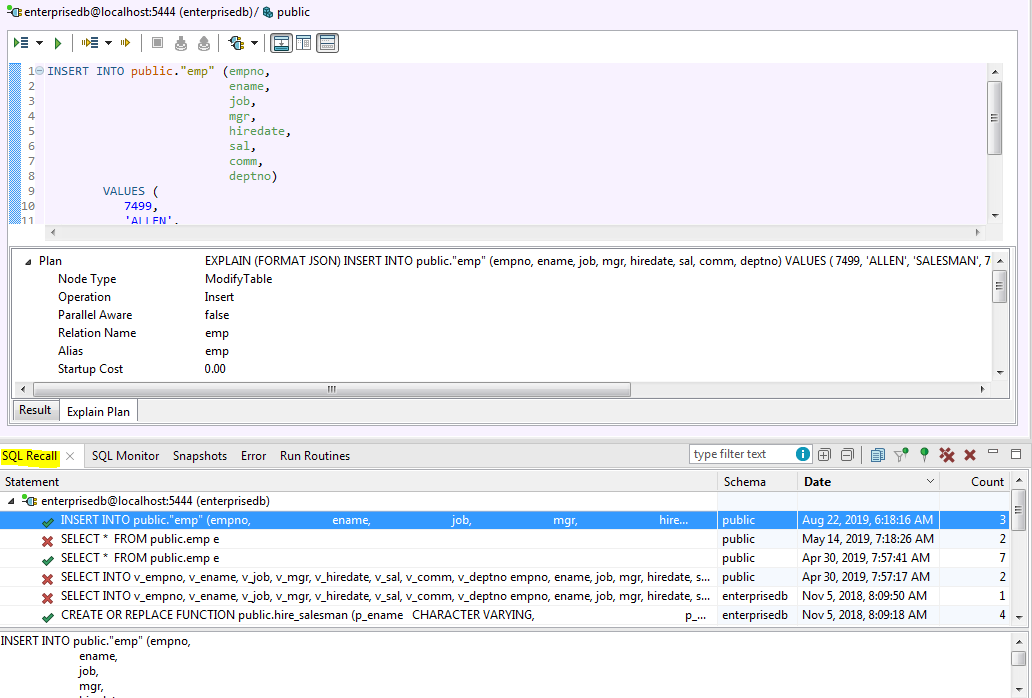This screenshot has height=698, width=1032.
Task: Open the connection plug dropdown arrow
Action: click(254, 43)
